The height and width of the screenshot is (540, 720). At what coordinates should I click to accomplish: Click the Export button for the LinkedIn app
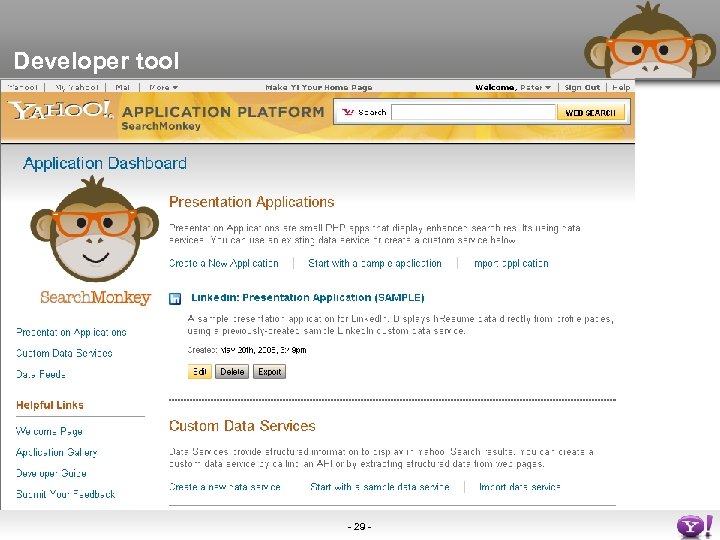pyautogui.click(x=270, y=371)
